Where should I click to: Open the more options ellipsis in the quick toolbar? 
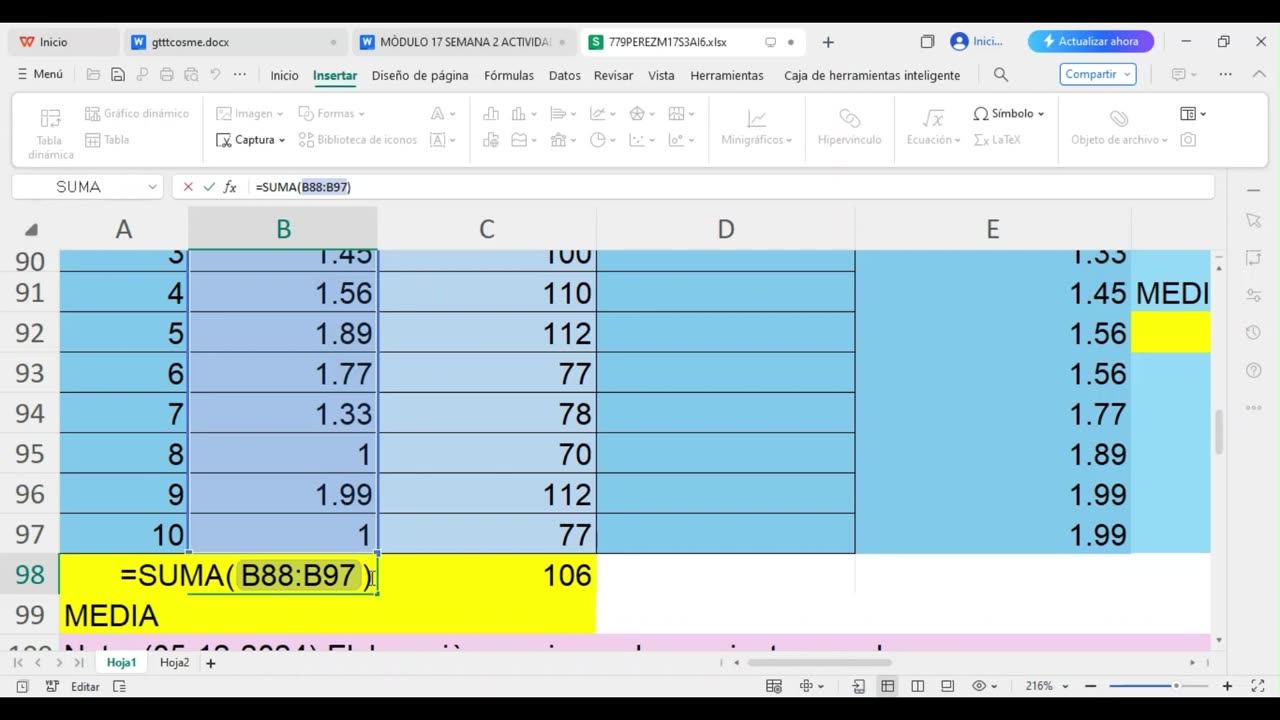click(240, 75)
